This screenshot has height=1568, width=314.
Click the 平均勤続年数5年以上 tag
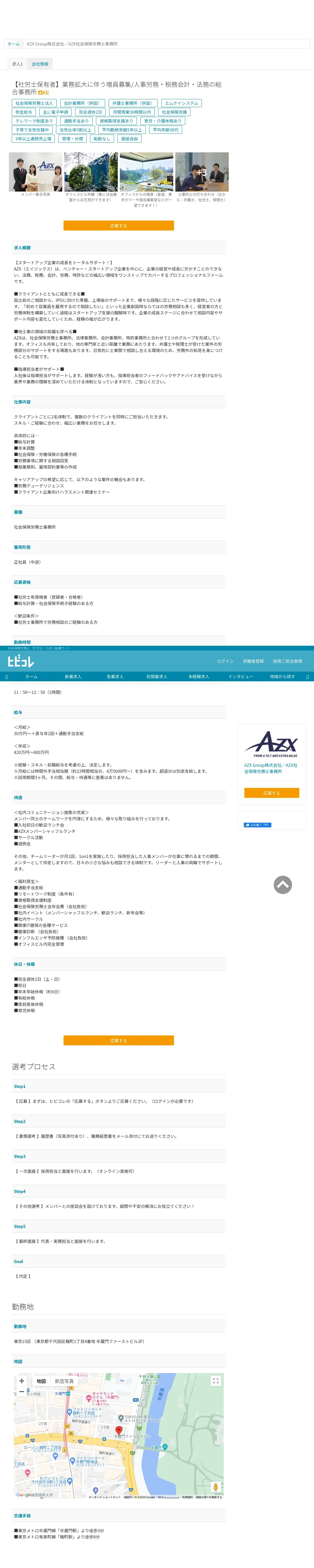pos(122,130)
